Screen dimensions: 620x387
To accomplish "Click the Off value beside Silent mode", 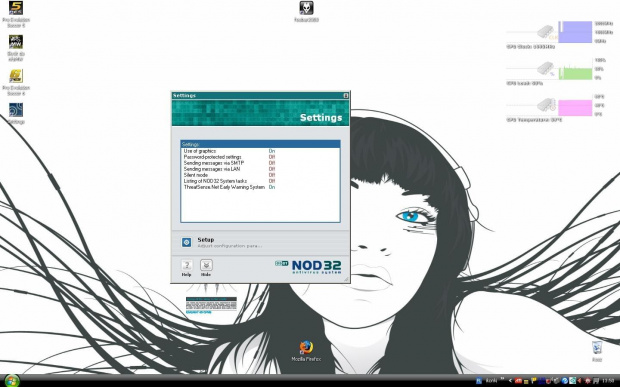I will 272,175.
